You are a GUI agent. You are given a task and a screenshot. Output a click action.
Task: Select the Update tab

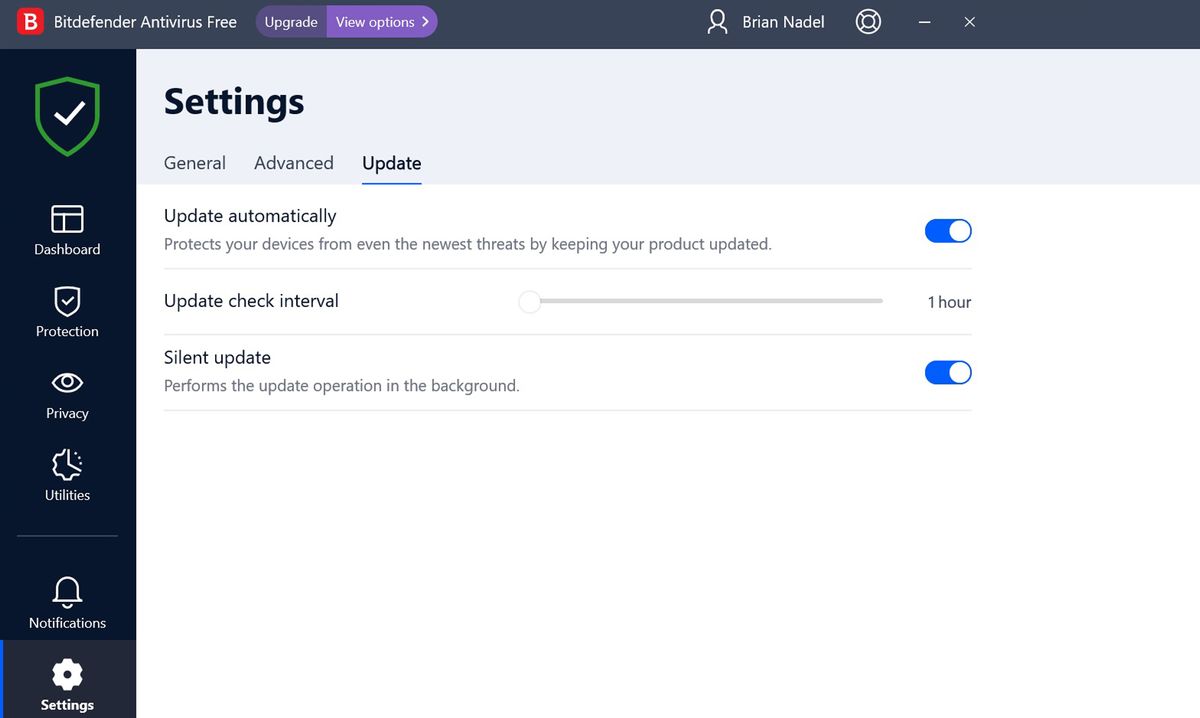click(392, 163)
